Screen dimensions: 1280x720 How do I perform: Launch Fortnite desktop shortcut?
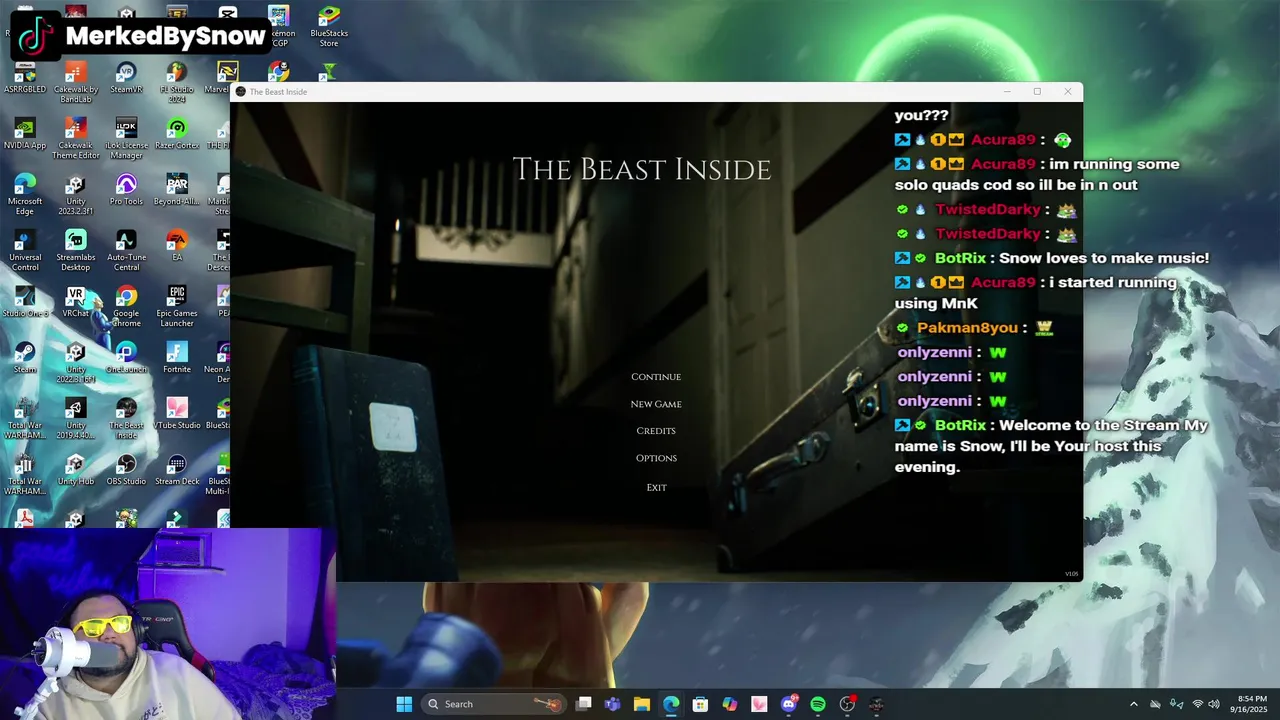click(177, 359)
